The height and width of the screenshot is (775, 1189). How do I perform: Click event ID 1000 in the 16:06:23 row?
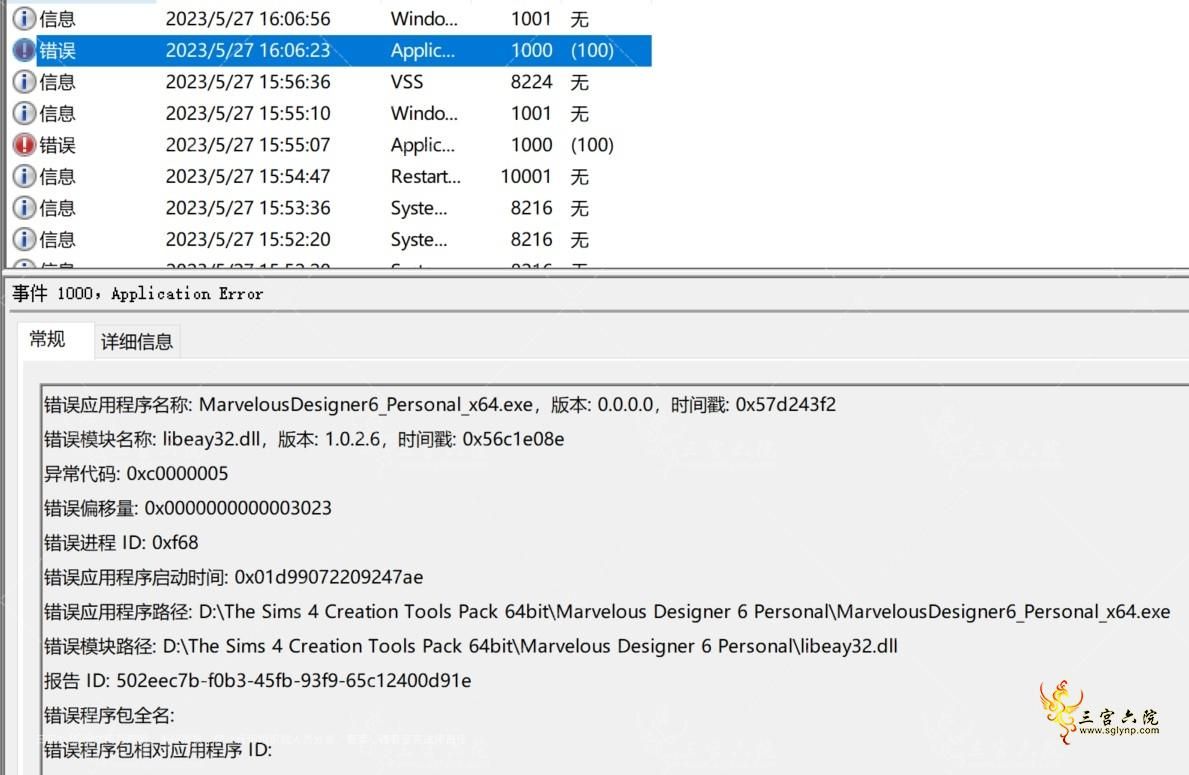(x=532, y=50)
